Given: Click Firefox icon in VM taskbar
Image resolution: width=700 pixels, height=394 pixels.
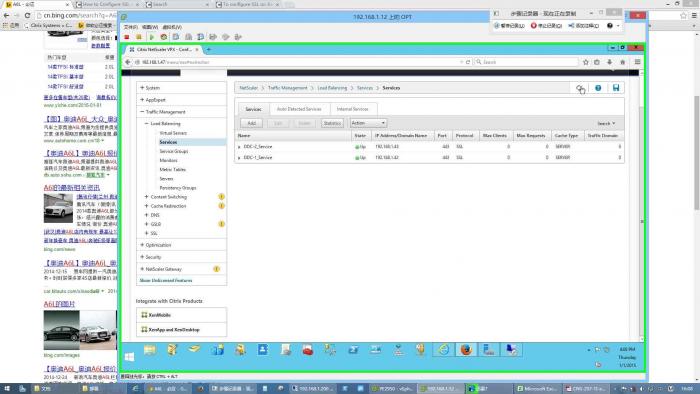Looking at the screenshot, I should (x=466, y=350).
